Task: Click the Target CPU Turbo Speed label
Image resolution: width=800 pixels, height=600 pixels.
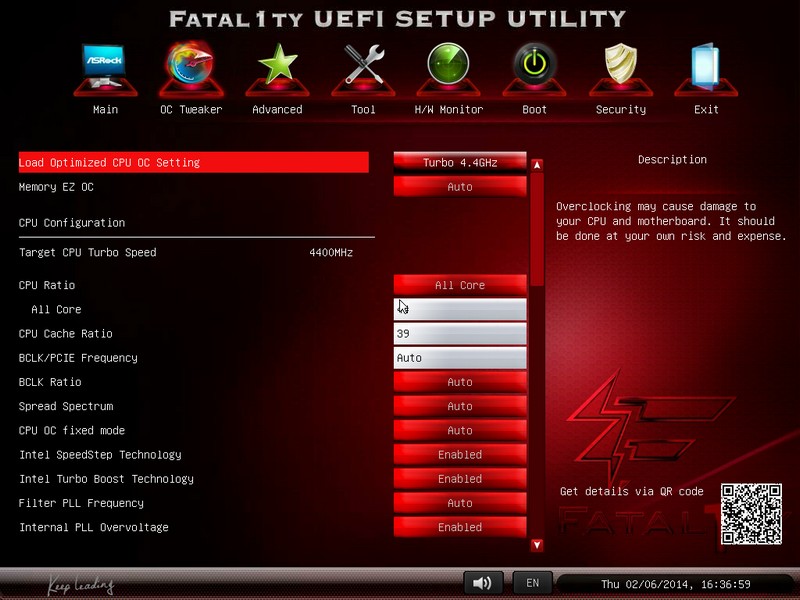Action: [x=88, y=252]
